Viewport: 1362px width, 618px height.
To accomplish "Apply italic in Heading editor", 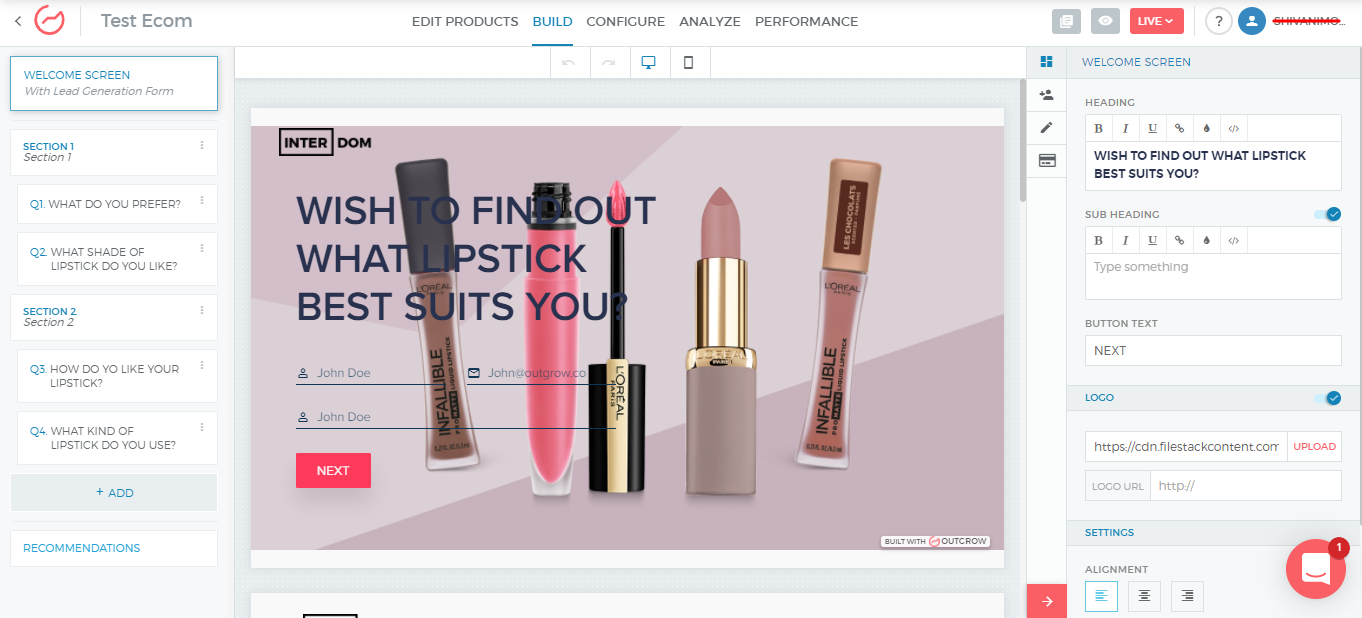I will 1126,128.
